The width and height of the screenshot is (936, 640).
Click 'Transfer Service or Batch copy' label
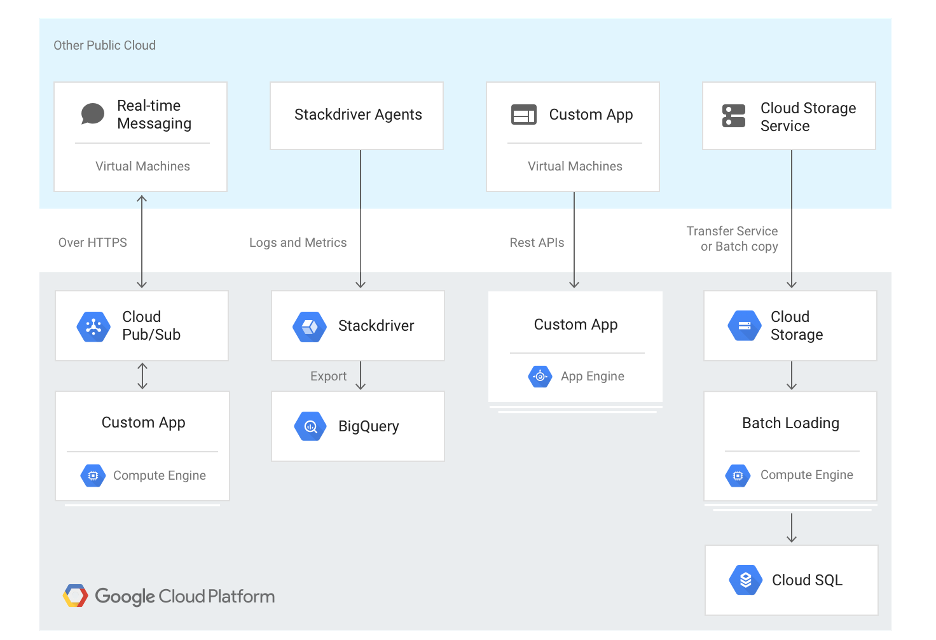pos(733,239)
